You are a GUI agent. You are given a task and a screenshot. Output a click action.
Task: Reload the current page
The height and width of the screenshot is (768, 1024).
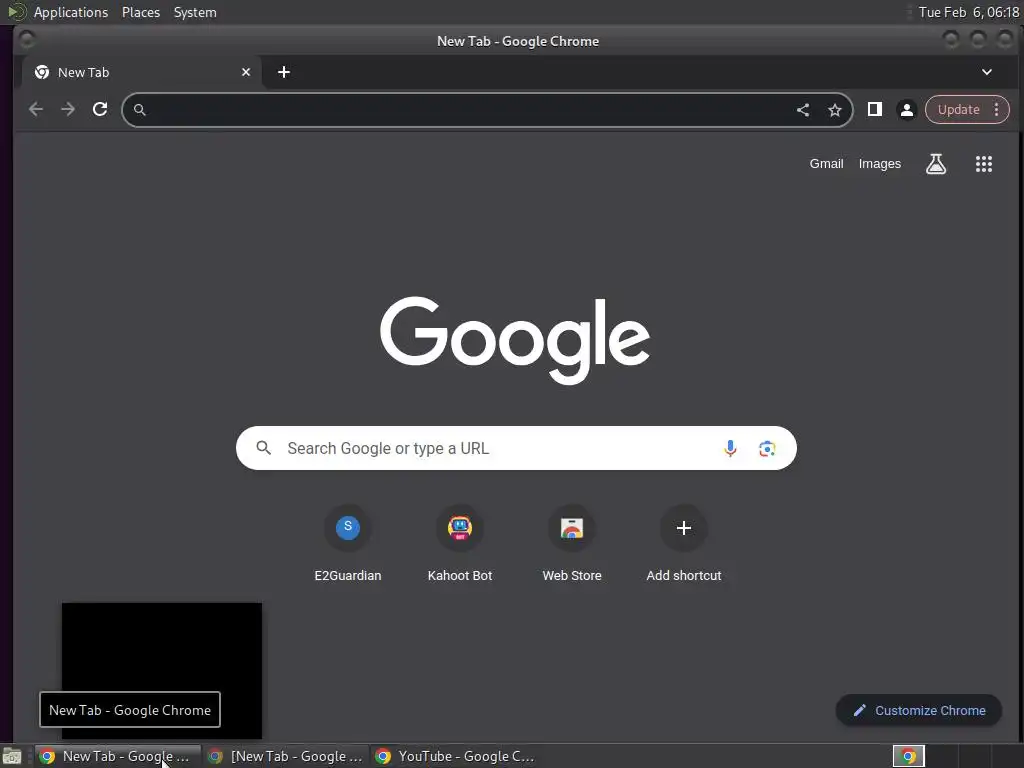100,110
